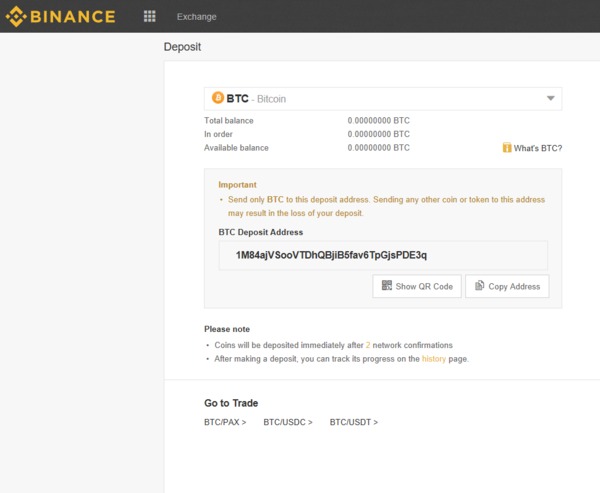This screenshot has height=493, width=600.
Task: Click the Copy Address button
Action: tap(507, 286)
